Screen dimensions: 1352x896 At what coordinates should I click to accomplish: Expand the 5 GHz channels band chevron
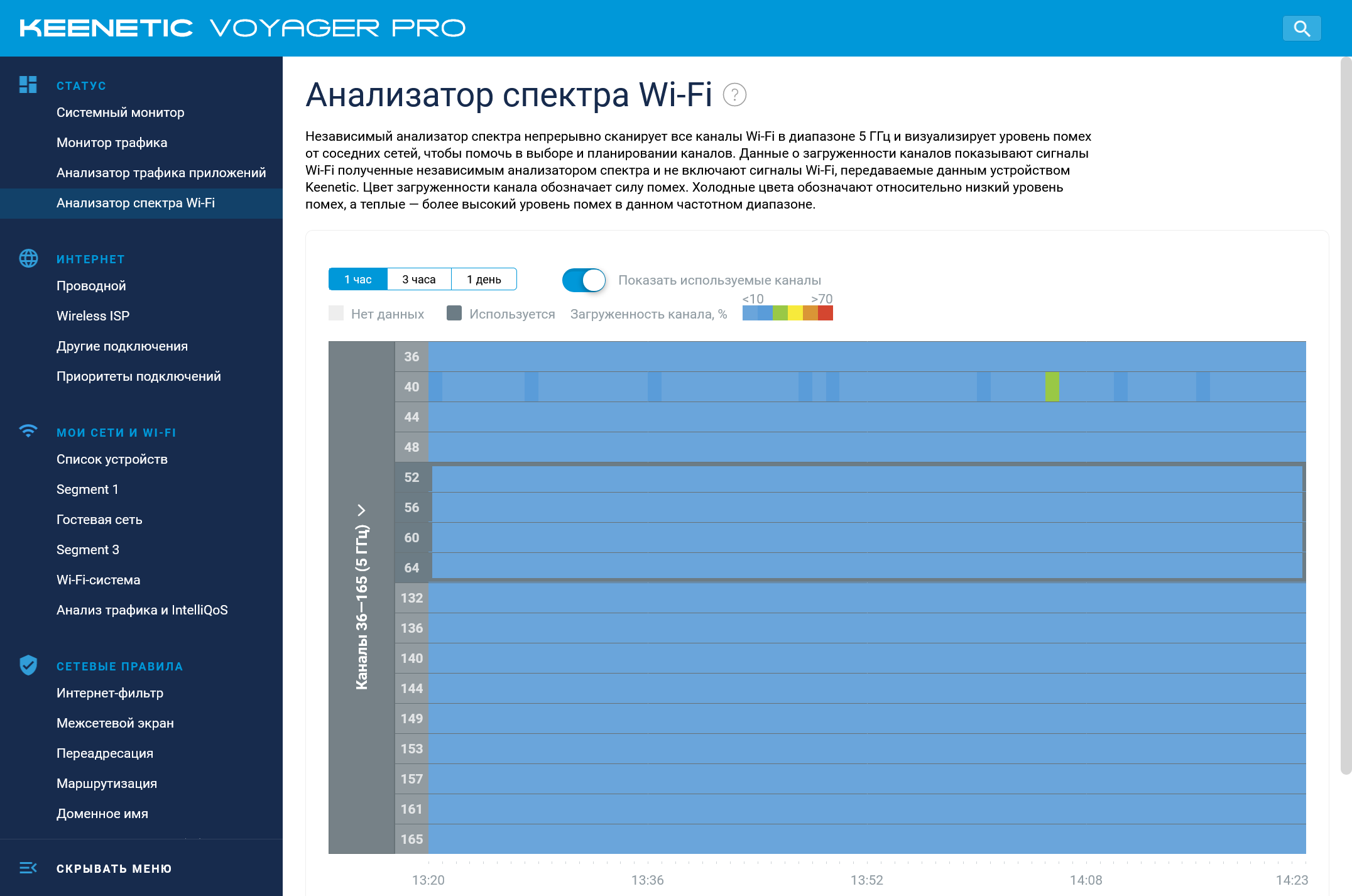[361, 510]
